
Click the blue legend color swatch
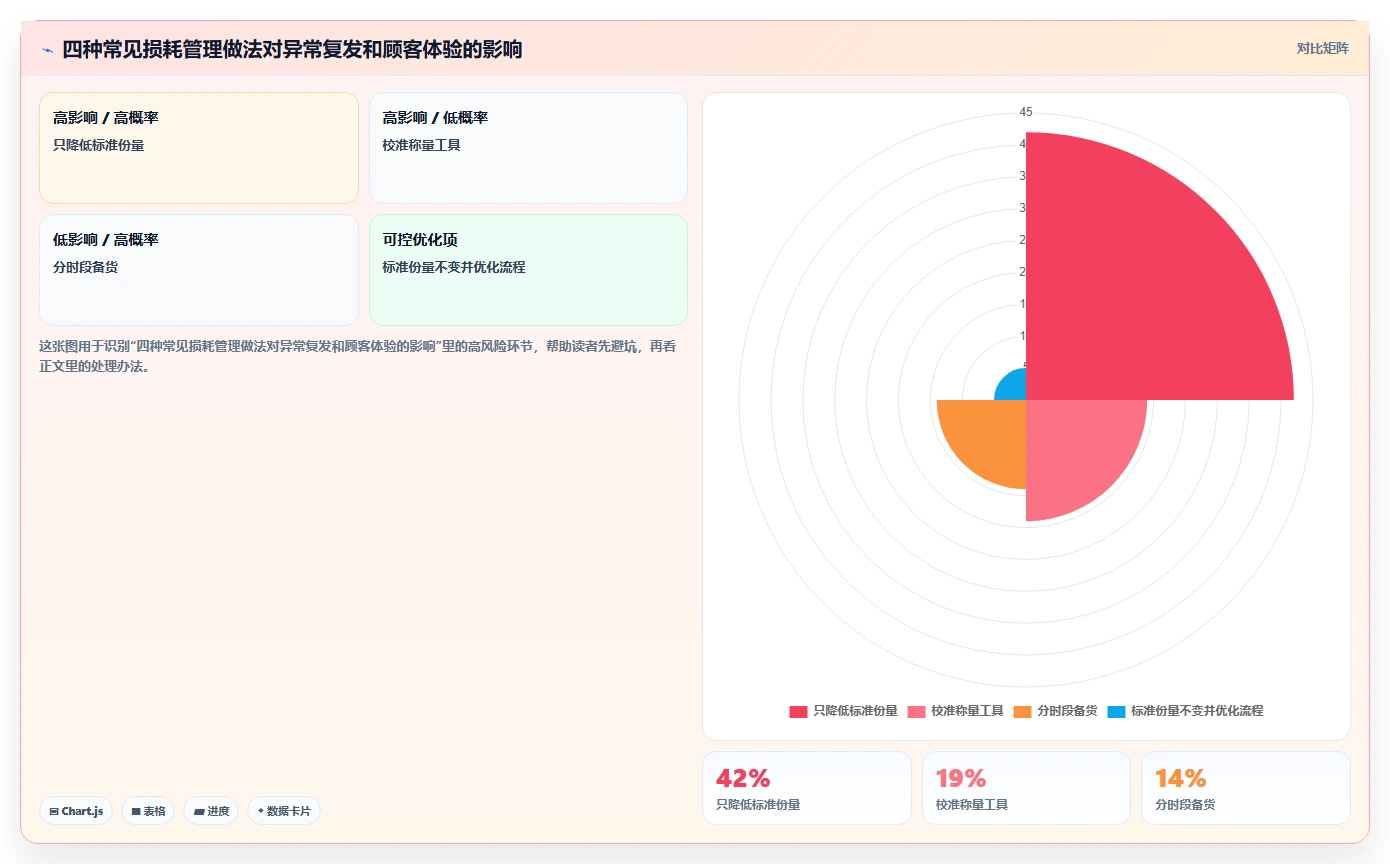(1116, 712)
